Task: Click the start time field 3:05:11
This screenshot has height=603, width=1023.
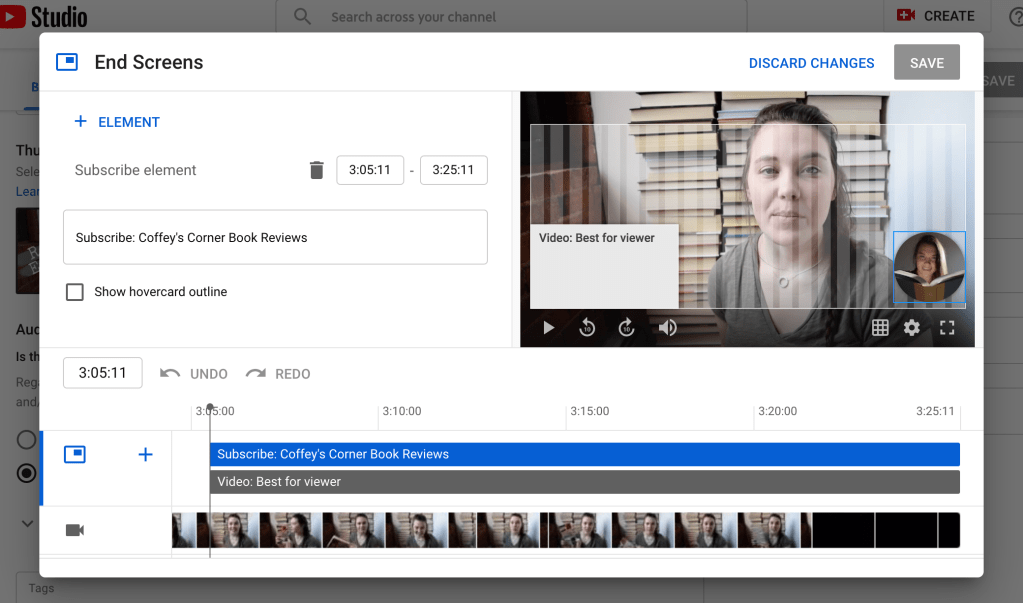Action: pos(370,170)
